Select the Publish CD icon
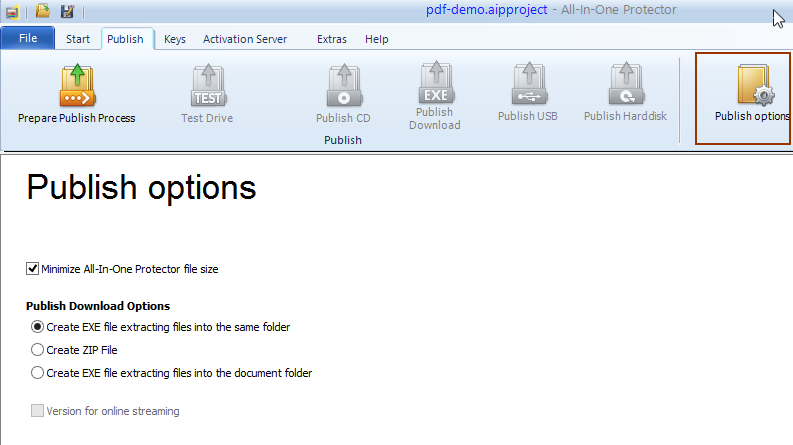 click(344, 85)
